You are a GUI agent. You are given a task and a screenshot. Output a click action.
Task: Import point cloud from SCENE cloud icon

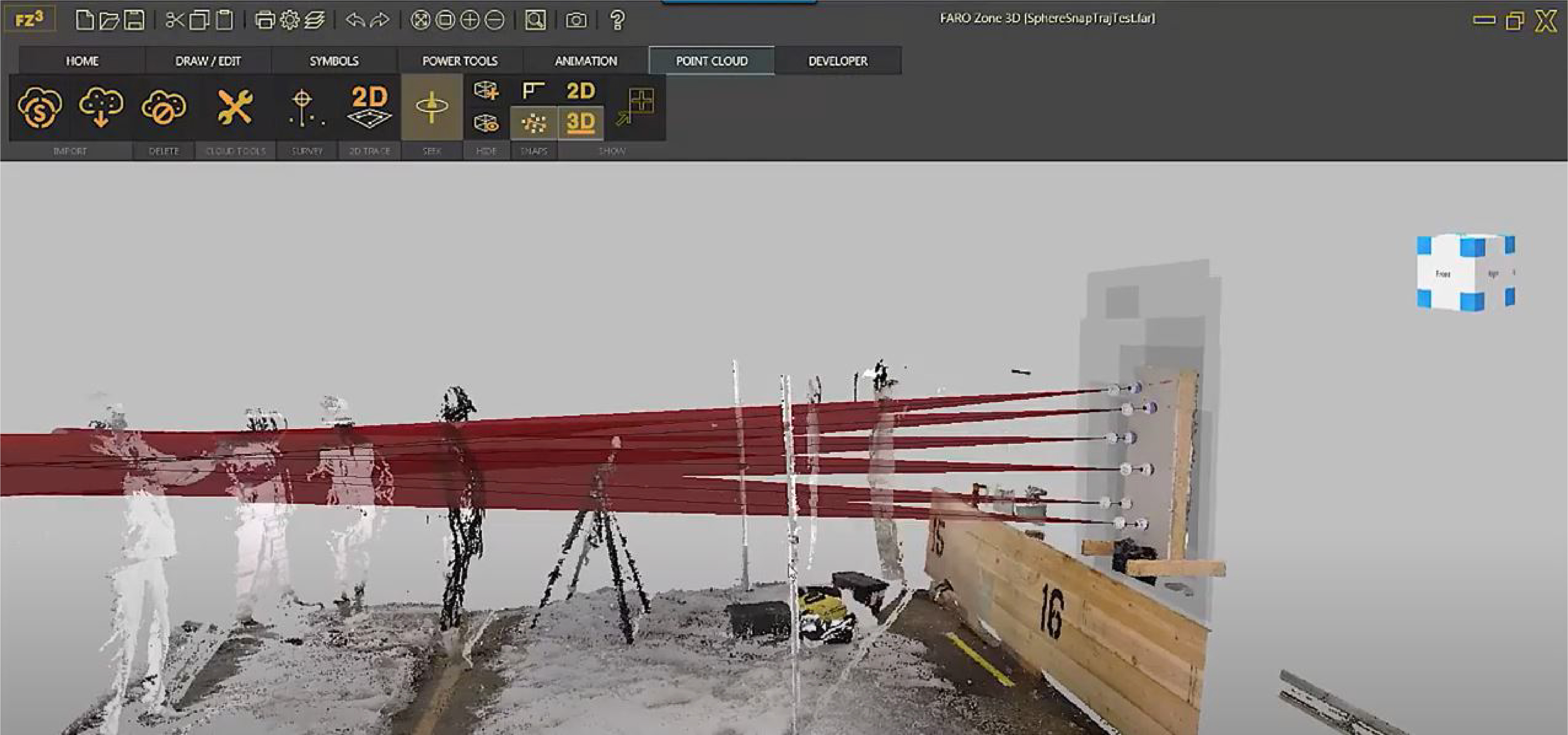click(x=40, y=108)
